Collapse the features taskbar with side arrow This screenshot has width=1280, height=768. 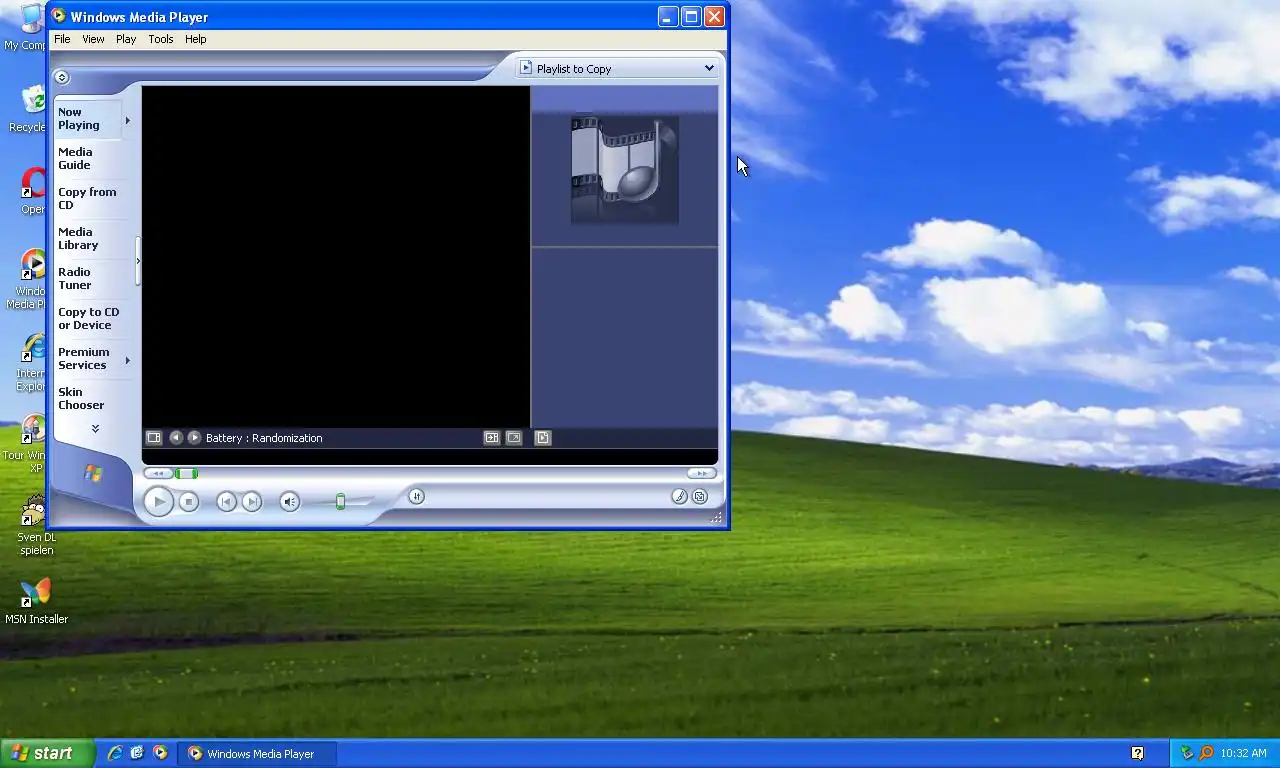click(x=137, y=261)
